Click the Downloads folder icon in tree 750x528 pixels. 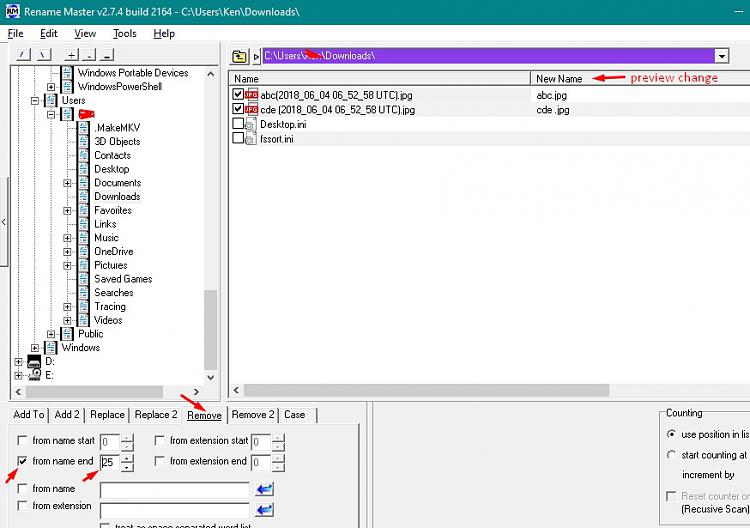(83, 196)
